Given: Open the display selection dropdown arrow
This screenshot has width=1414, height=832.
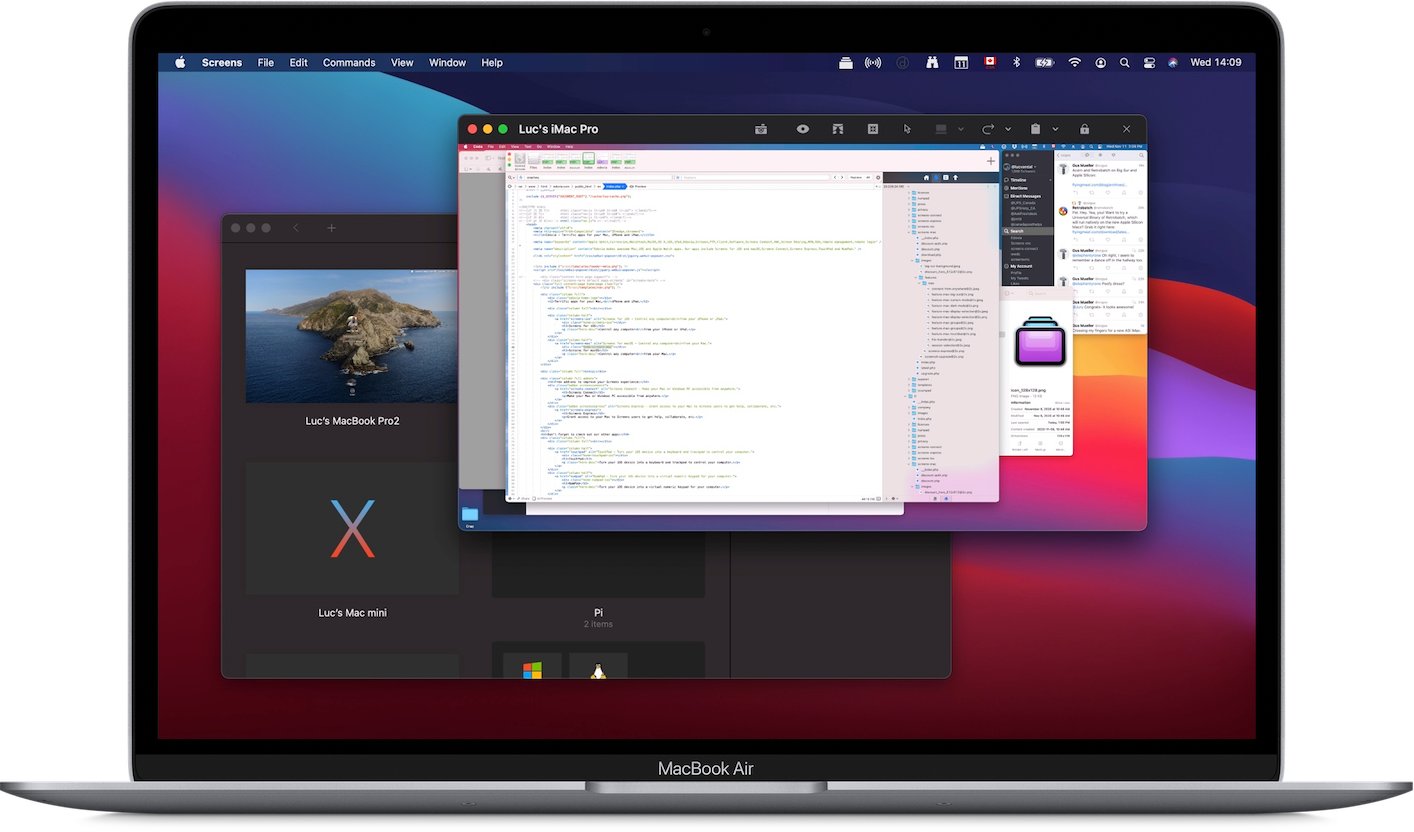Looking at the screenshot, I should coord(961,130).
